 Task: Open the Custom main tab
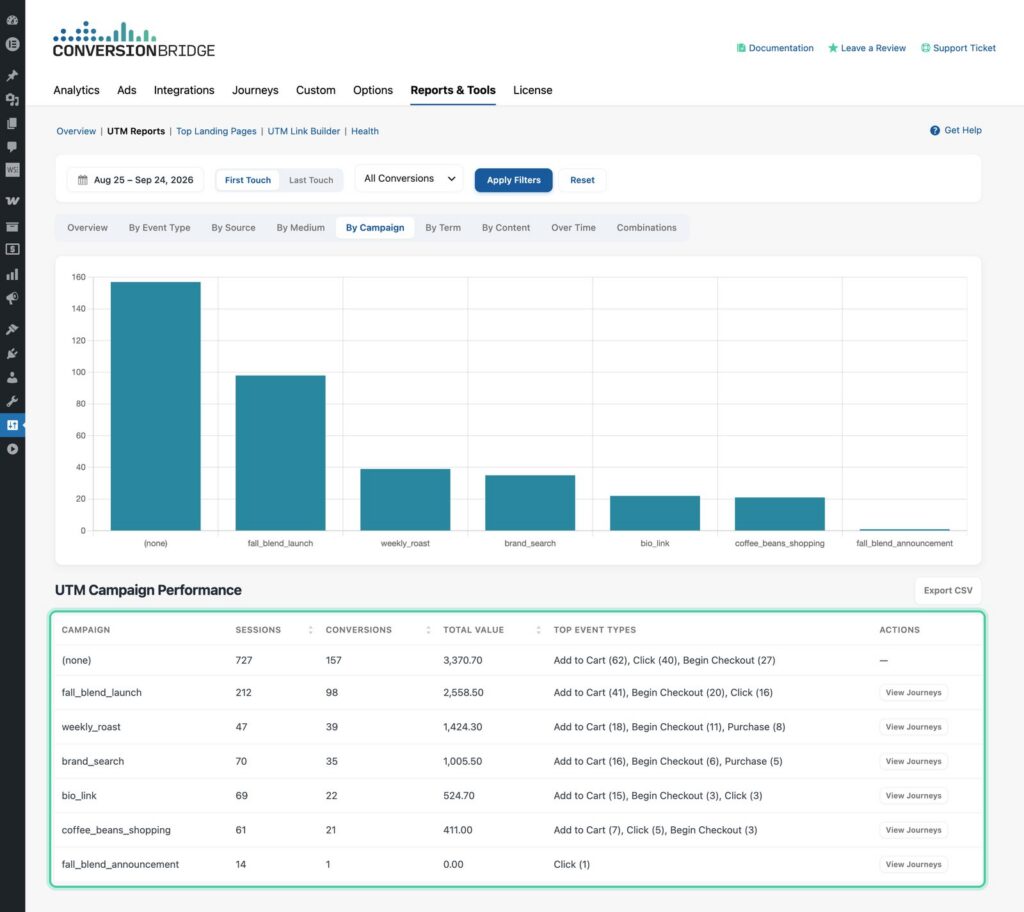click(315, 90)
